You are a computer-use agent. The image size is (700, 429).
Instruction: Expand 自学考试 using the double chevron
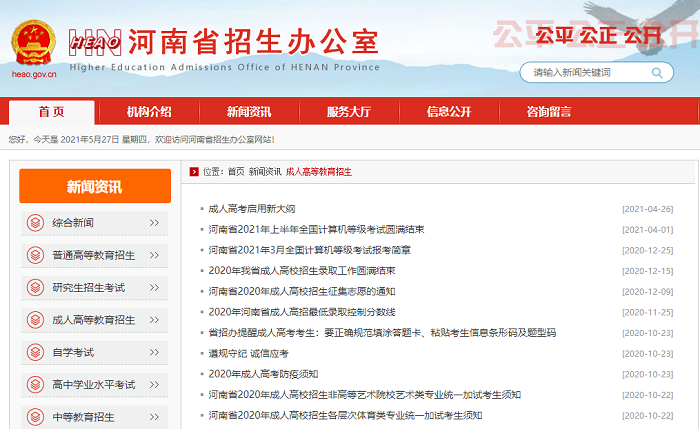coord(153,352)
